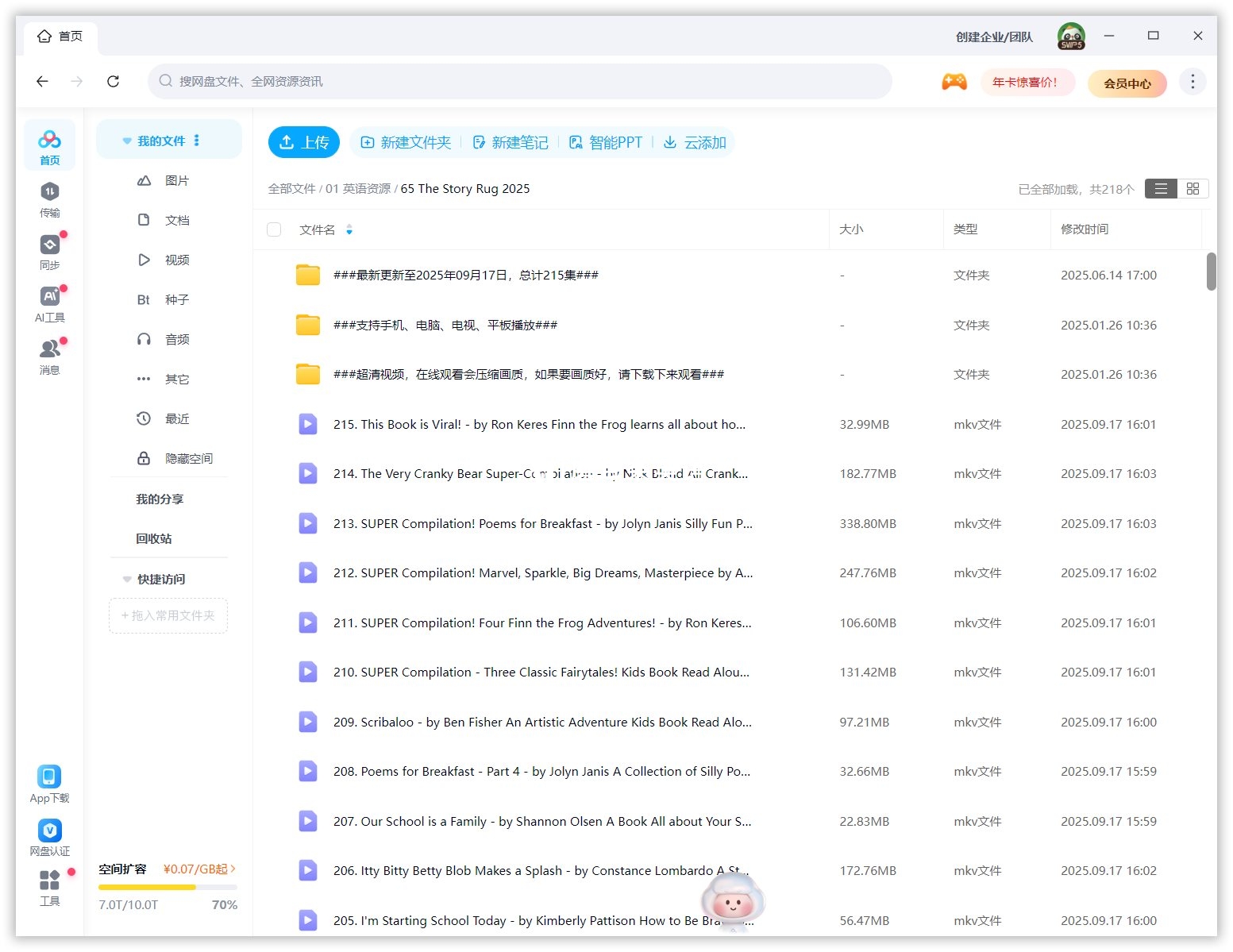Screen dimensions: 1233x952
Task: Open 会员中心 (Member Center)
Action: point(1127,83)
